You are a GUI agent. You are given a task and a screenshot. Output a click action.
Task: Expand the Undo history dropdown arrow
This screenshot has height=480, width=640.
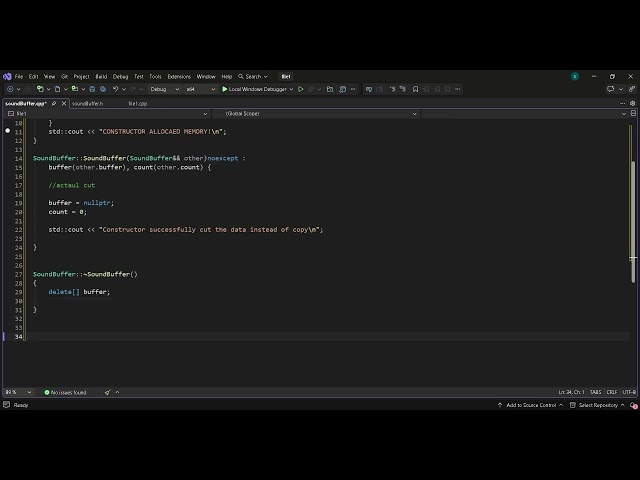click(x=124, y=89)
